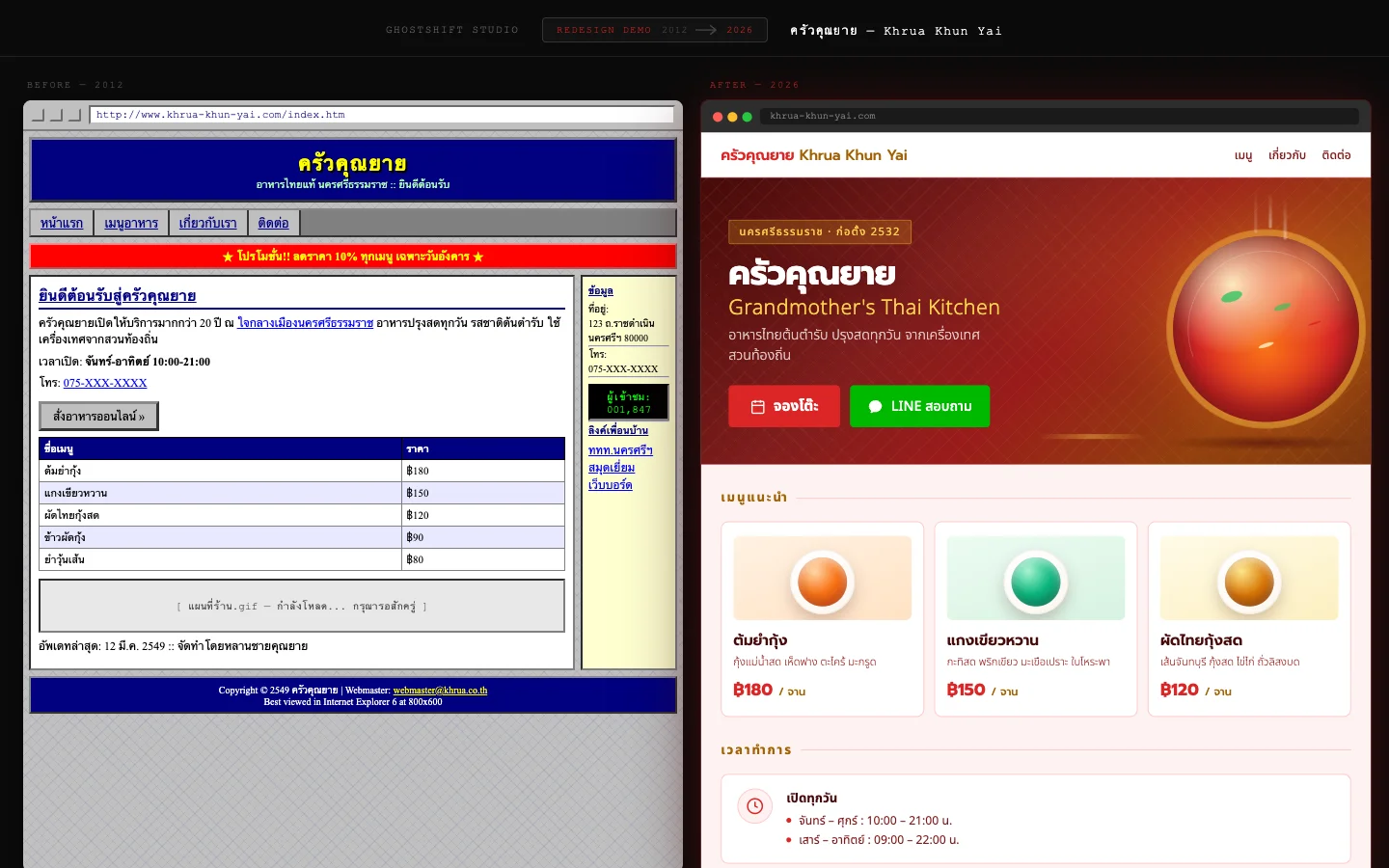Screen dimensions: 1389x868
Task: Click the ข้าวผัดกุ้ง row in menu table
Action: pos(302,537)
